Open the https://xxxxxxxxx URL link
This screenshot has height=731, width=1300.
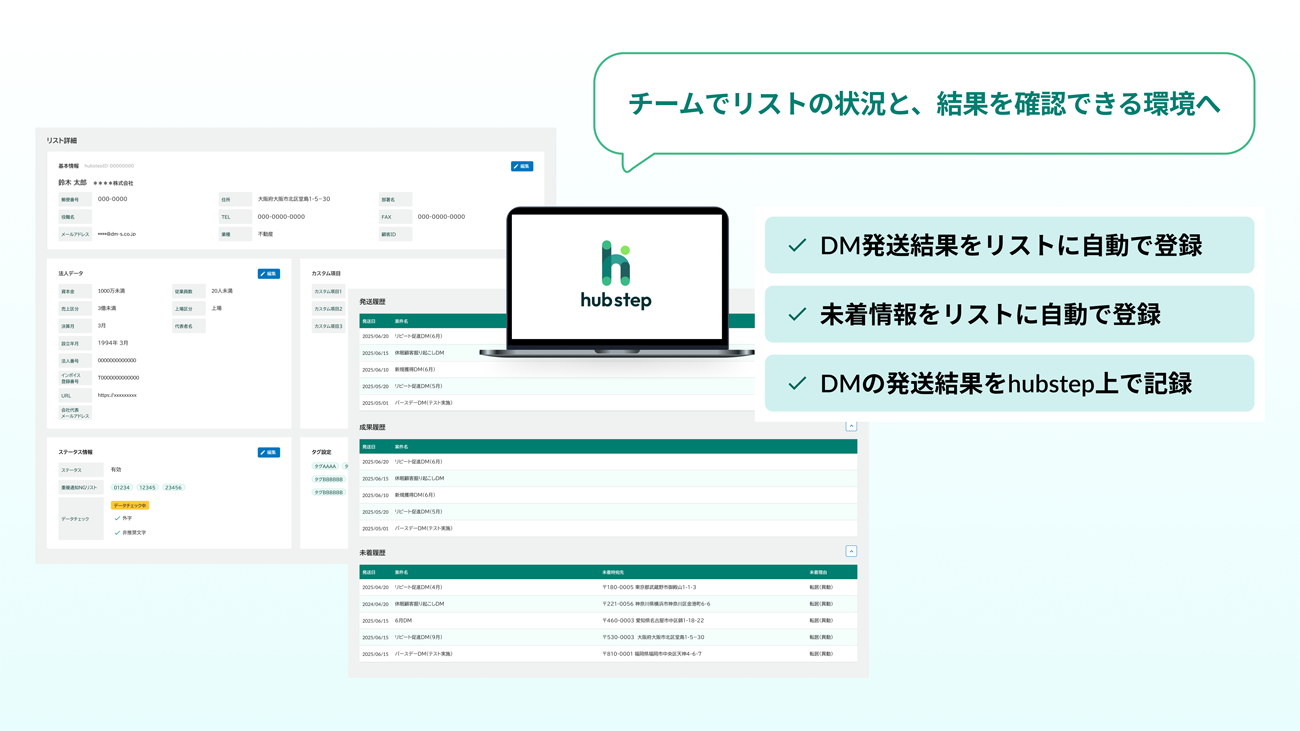click(117, 395)
